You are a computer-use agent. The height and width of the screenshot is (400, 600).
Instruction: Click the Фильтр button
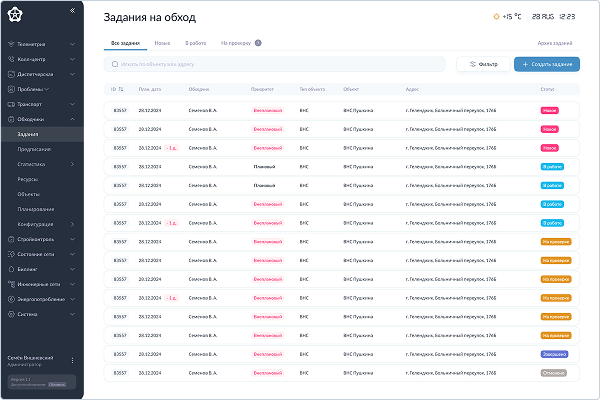click(483, 64)
